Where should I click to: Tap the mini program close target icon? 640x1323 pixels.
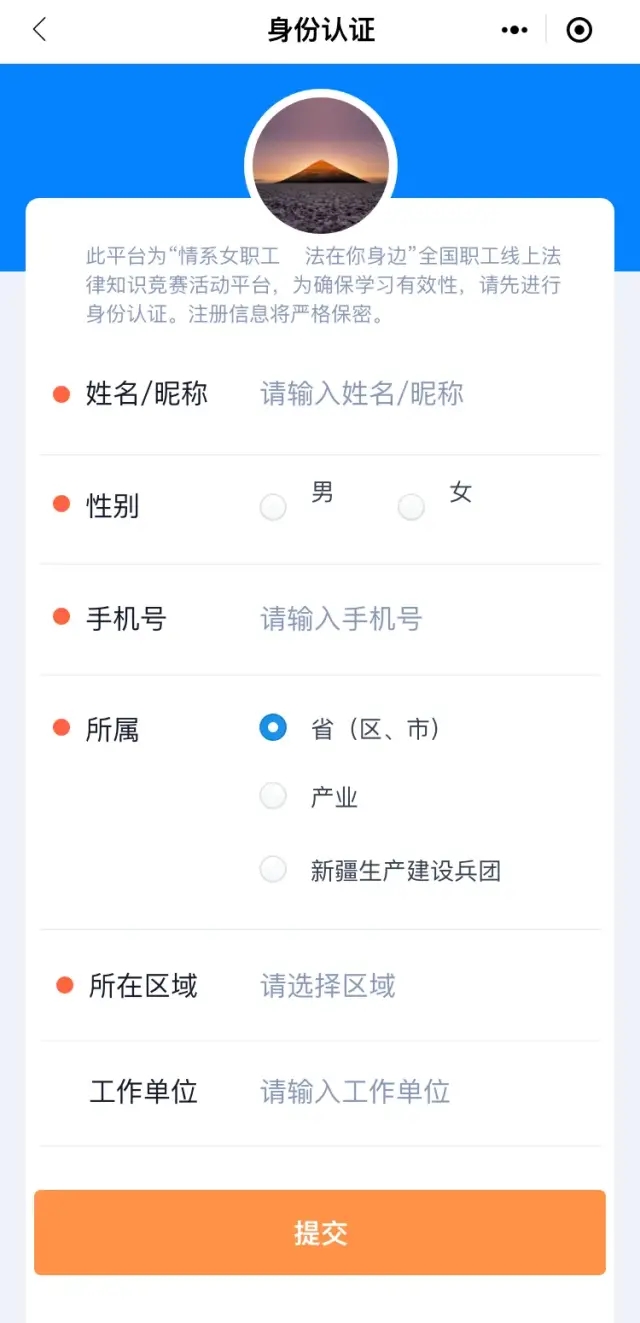click(579, 30)
